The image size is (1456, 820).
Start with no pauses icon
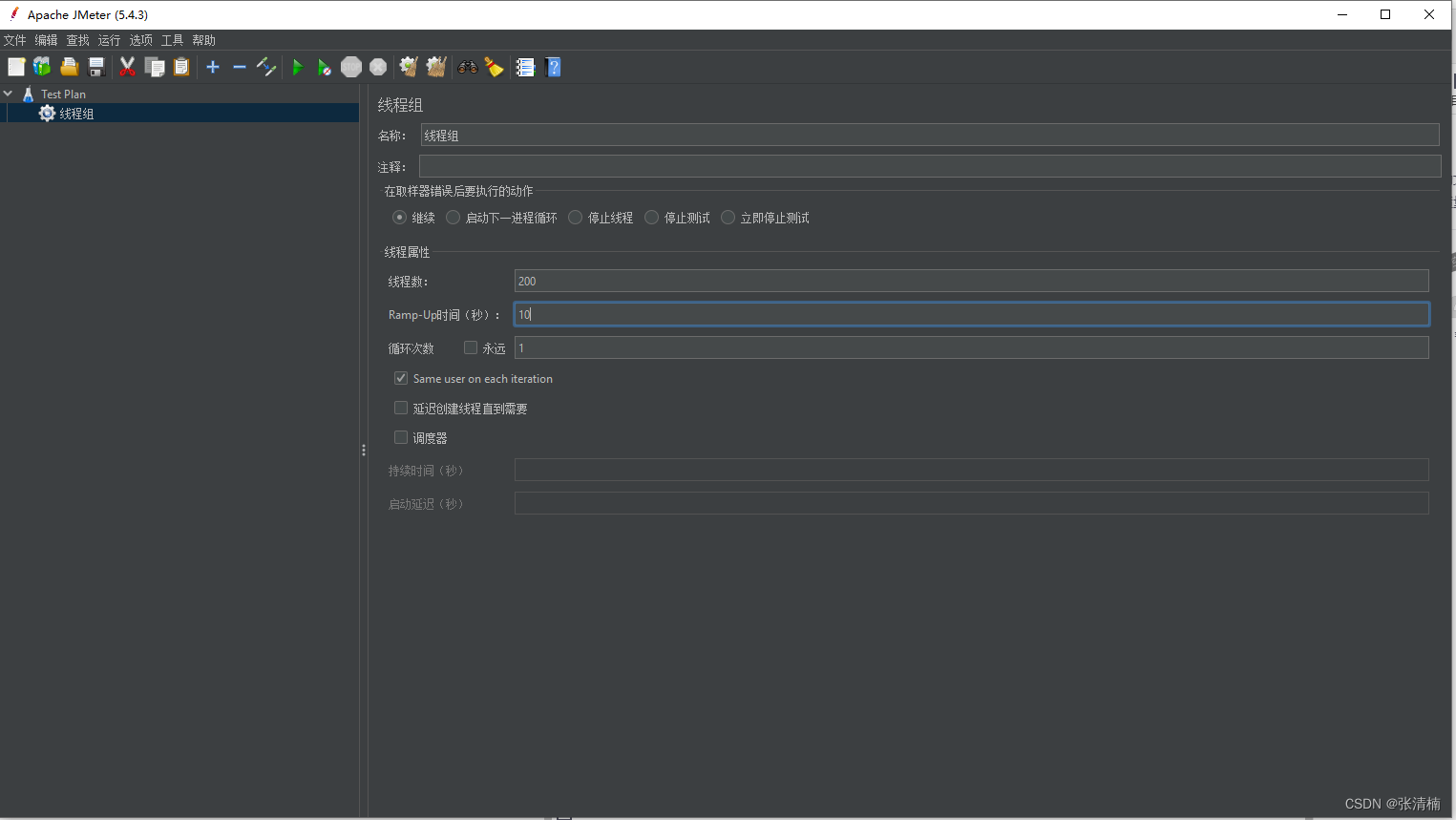325,67
